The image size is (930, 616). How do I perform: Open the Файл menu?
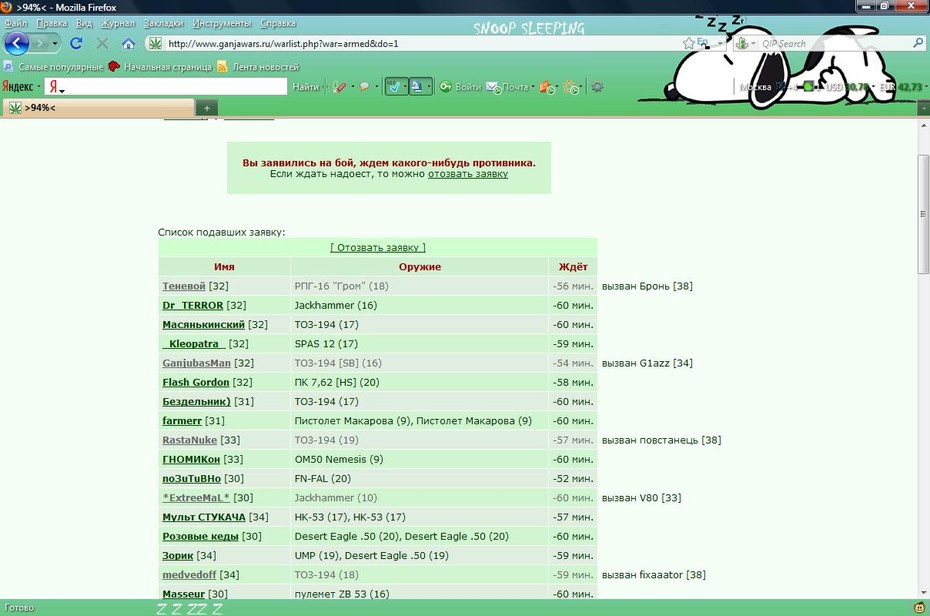(x=16, y=23)
